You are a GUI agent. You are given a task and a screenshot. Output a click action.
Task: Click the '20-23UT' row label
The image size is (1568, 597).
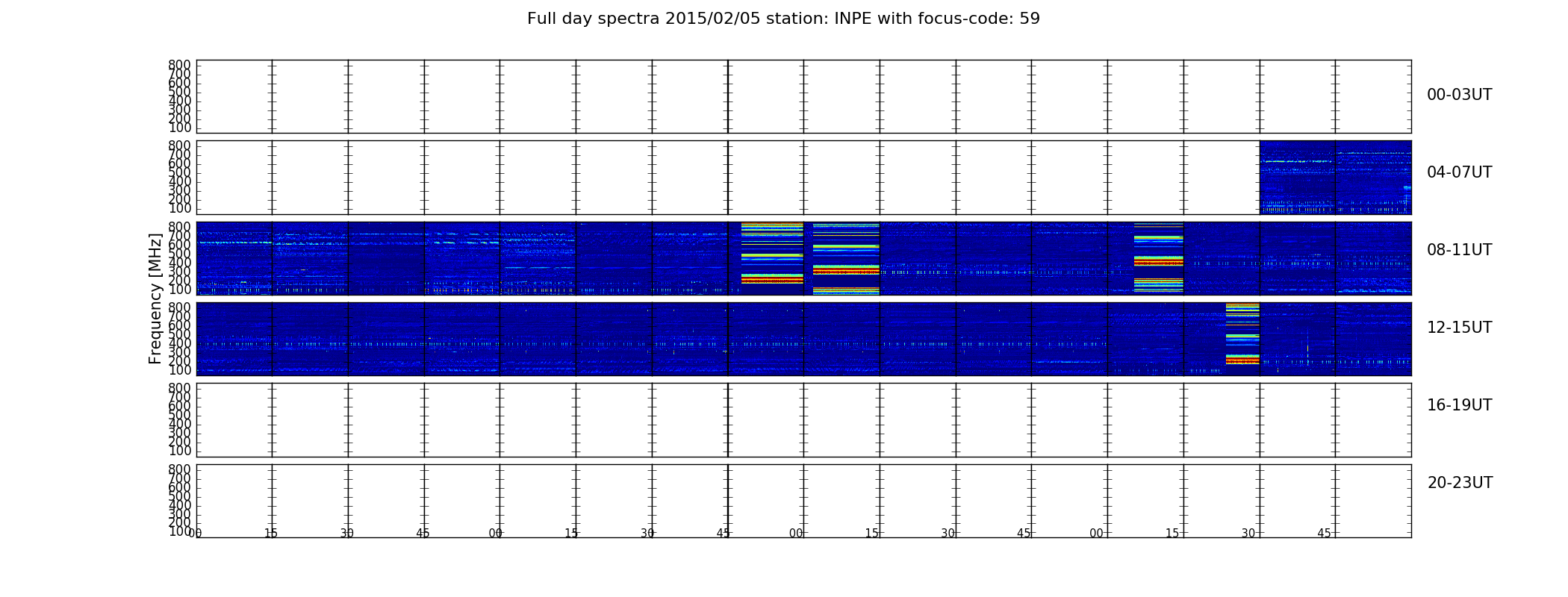point(1460,483)
